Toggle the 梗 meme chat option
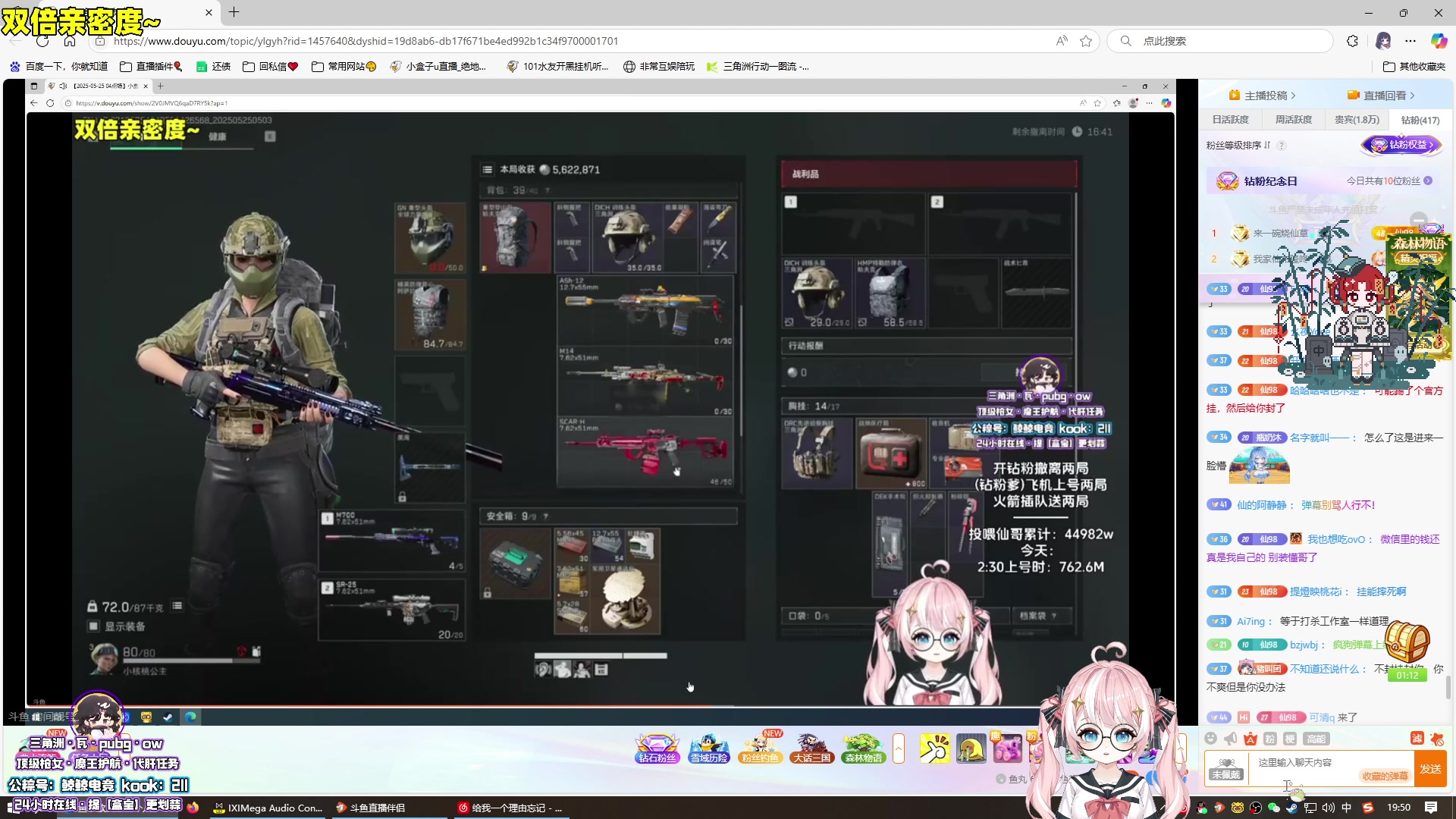 [1290, 739]
